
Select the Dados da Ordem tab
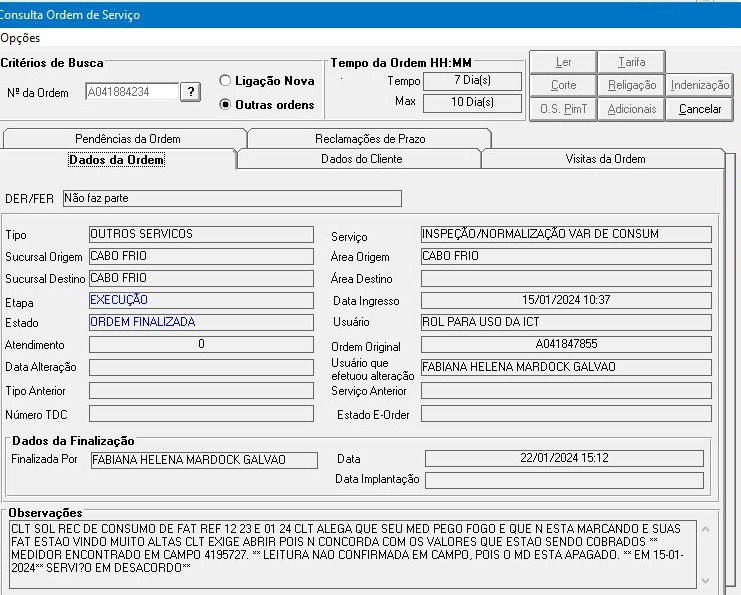pyautogui.click(x=117, y=160)
